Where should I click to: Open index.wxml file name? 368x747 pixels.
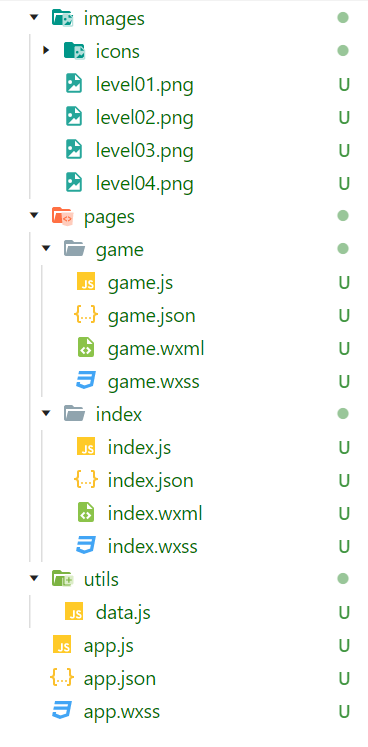tap(155, 514)
